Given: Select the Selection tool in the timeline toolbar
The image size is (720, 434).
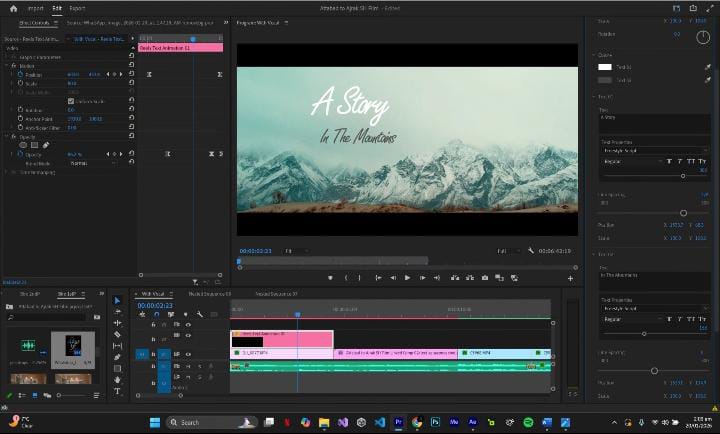Looking at the screenshot, I should pos(117,300).
